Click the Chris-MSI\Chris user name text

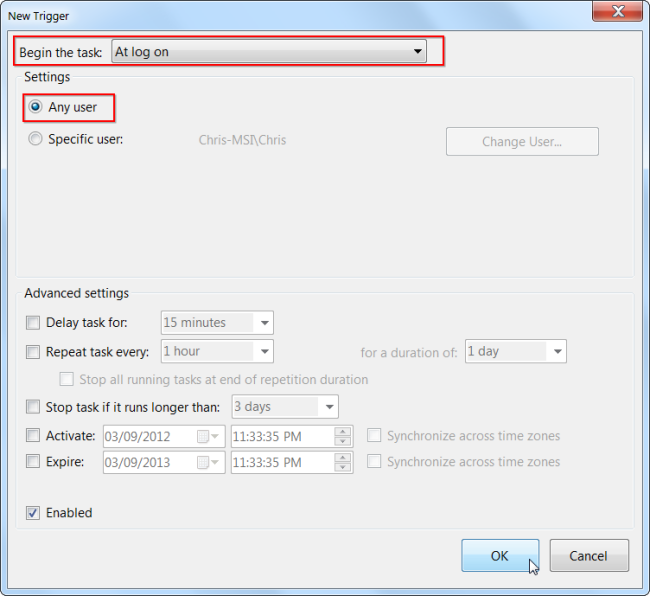(x=243, y=140)
